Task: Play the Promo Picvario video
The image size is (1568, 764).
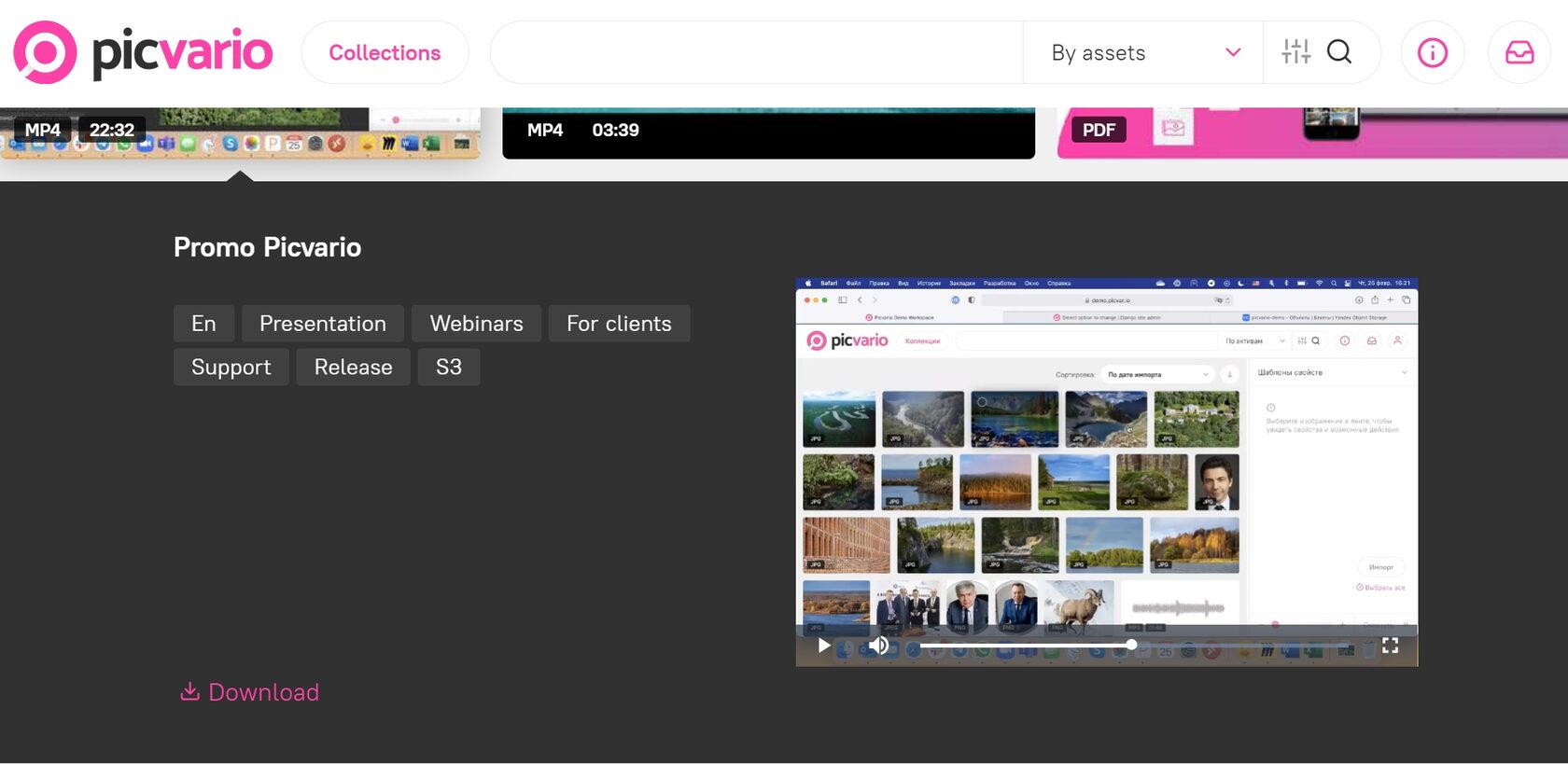Action: 823,646
